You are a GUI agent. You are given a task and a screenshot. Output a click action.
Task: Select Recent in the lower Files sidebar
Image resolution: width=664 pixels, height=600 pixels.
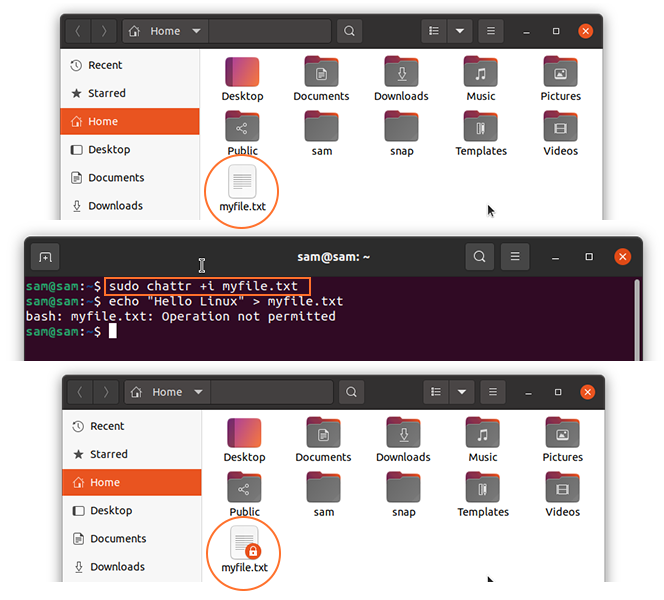pyautogui.click(x=107, y=426)
